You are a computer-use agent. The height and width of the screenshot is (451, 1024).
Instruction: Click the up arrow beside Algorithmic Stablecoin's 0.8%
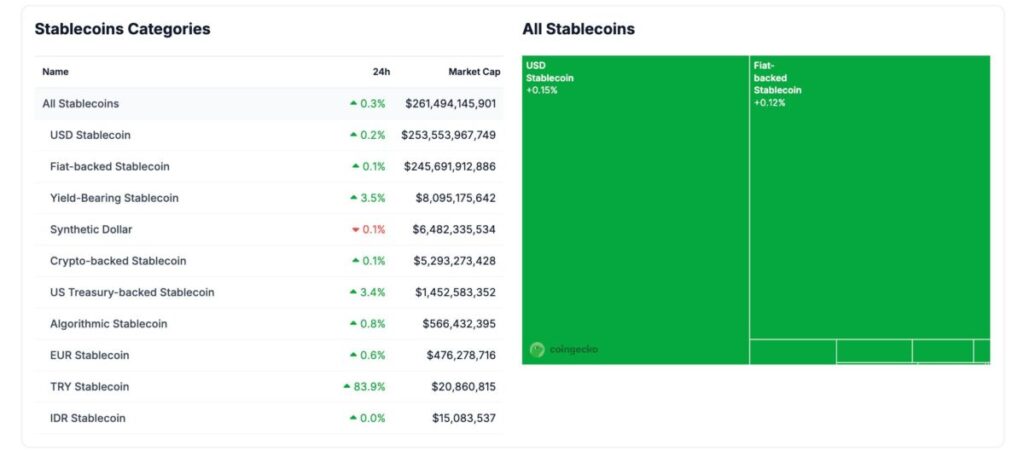tap(353, 324)
